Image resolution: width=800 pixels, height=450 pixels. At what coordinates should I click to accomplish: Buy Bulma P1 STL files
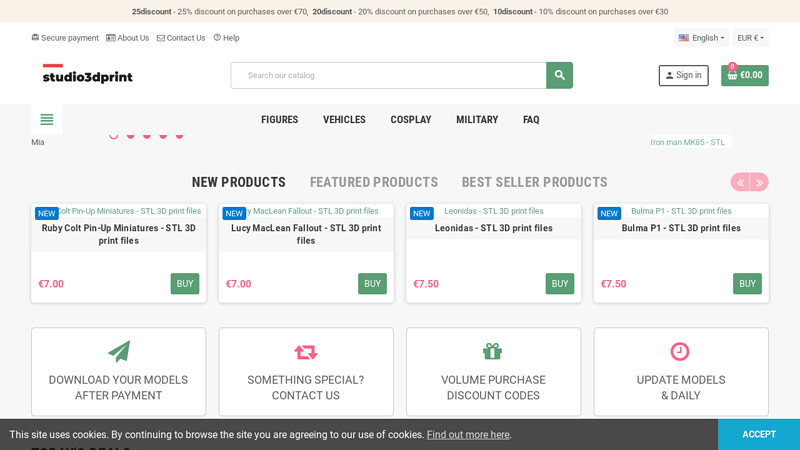[747, 284]
